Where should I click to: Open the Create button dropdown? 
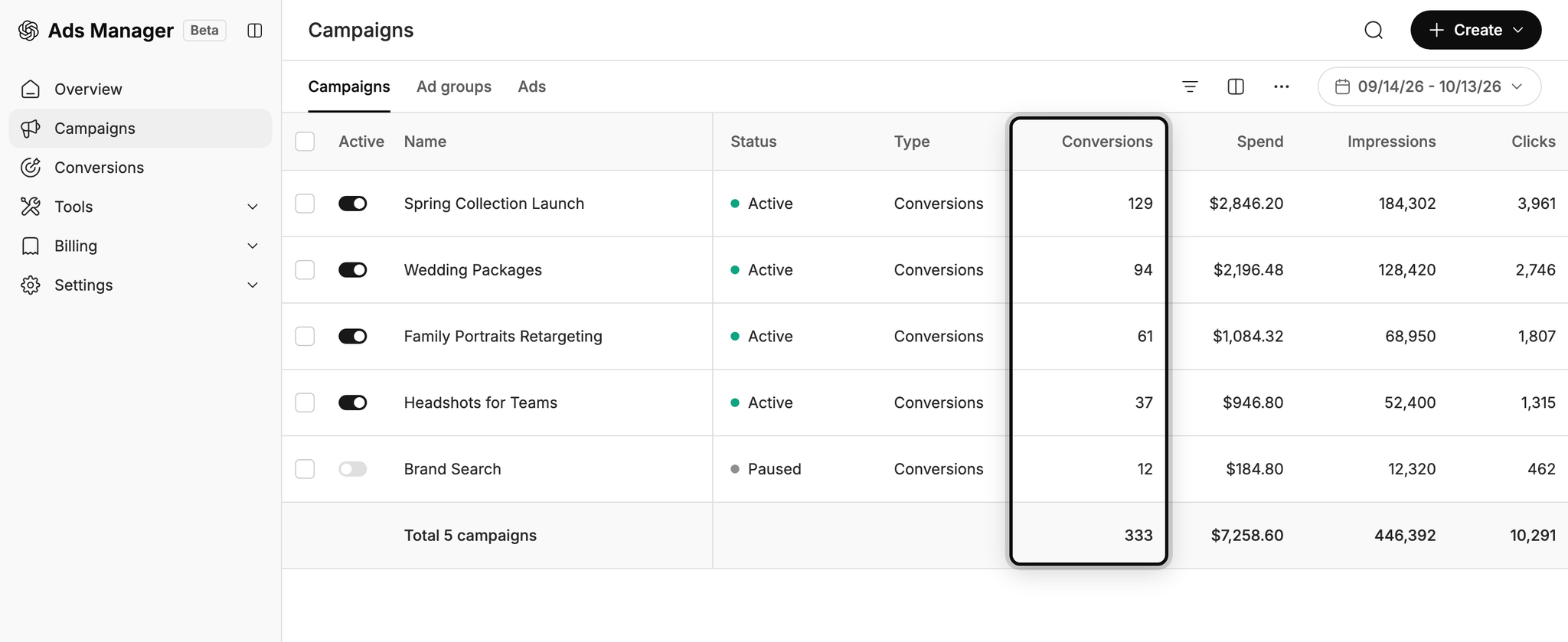1475,30
